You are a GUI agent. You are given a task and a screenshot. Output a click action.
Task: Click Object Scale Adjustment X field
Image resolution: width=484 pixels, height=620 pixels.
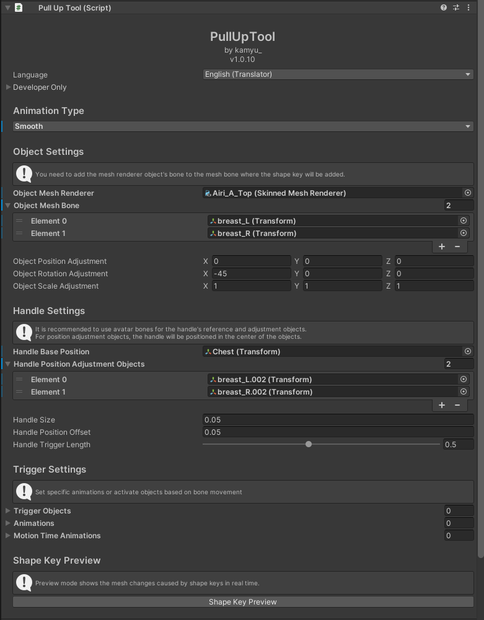click(x=251, y=286)
